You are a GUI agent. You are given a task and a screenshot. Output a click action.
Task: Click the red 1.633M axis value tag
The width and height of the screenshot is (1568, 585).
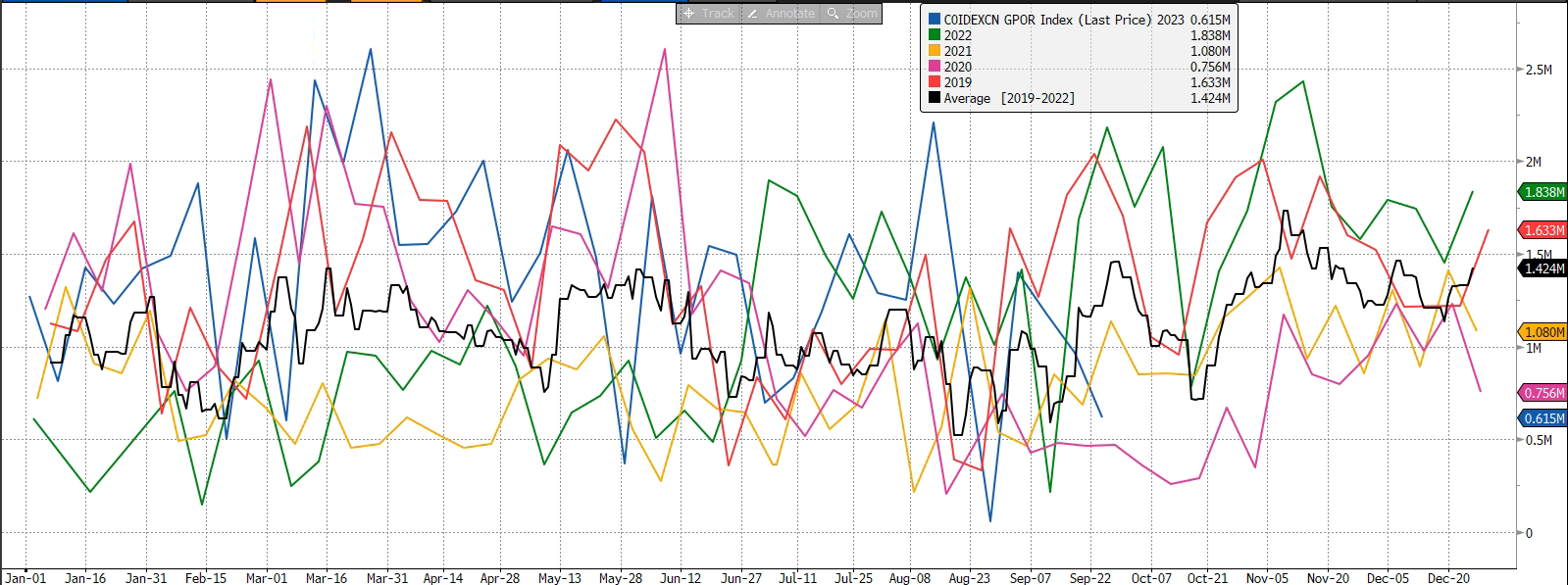pos(1543,230)
